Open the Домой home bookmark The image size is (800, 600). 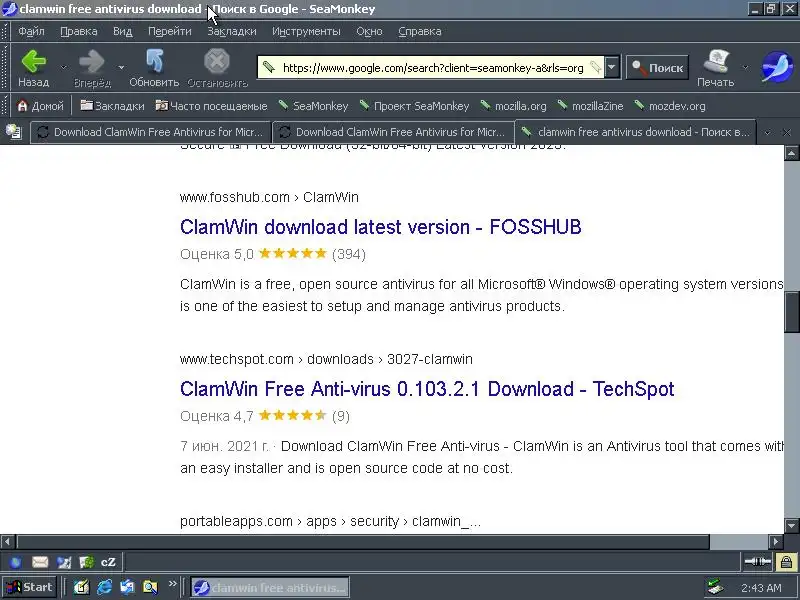(x=40, y=106)
